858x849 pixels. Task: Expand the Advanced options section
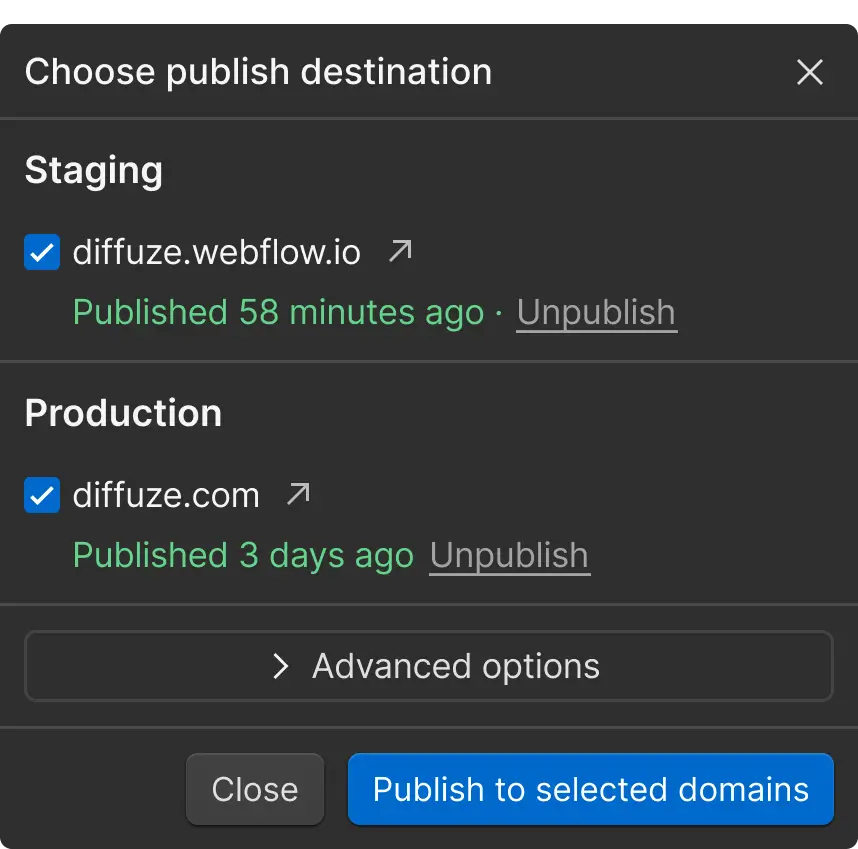[428, 666]
